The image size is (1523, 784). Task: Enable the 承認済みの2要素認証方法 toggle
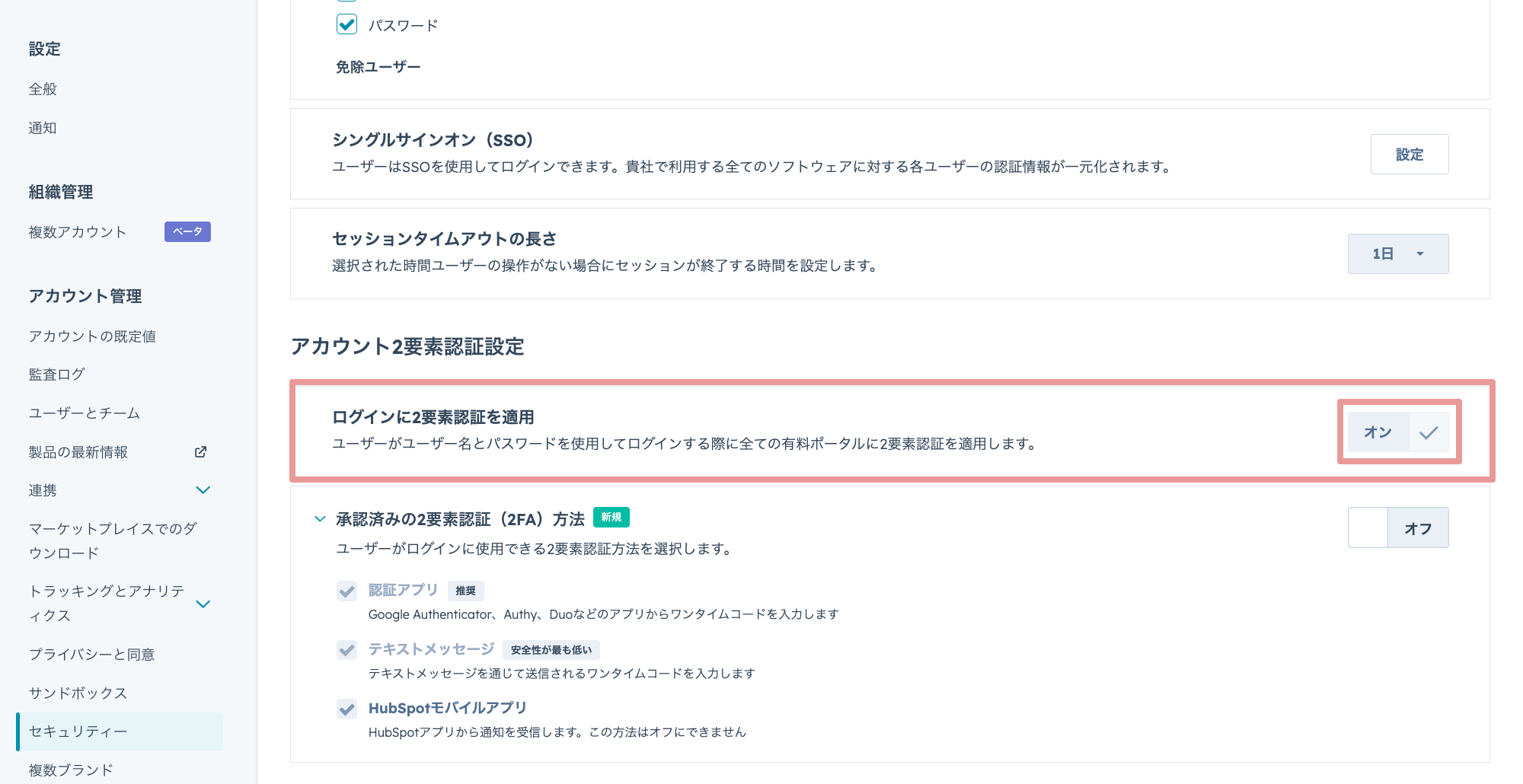pyautogui.click(x=1398, y=528)
